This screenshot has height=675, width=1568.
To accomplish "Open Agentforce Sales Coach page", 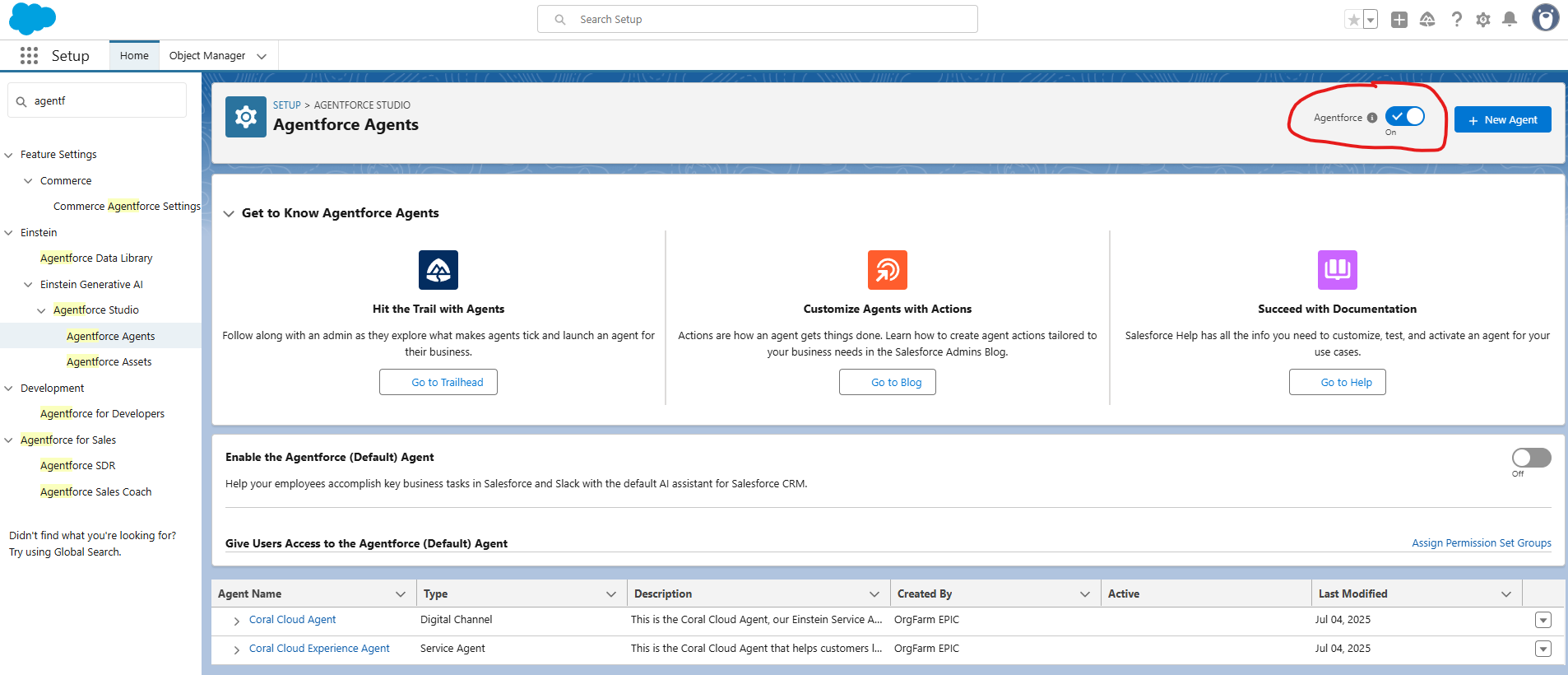I will (95, 492).
